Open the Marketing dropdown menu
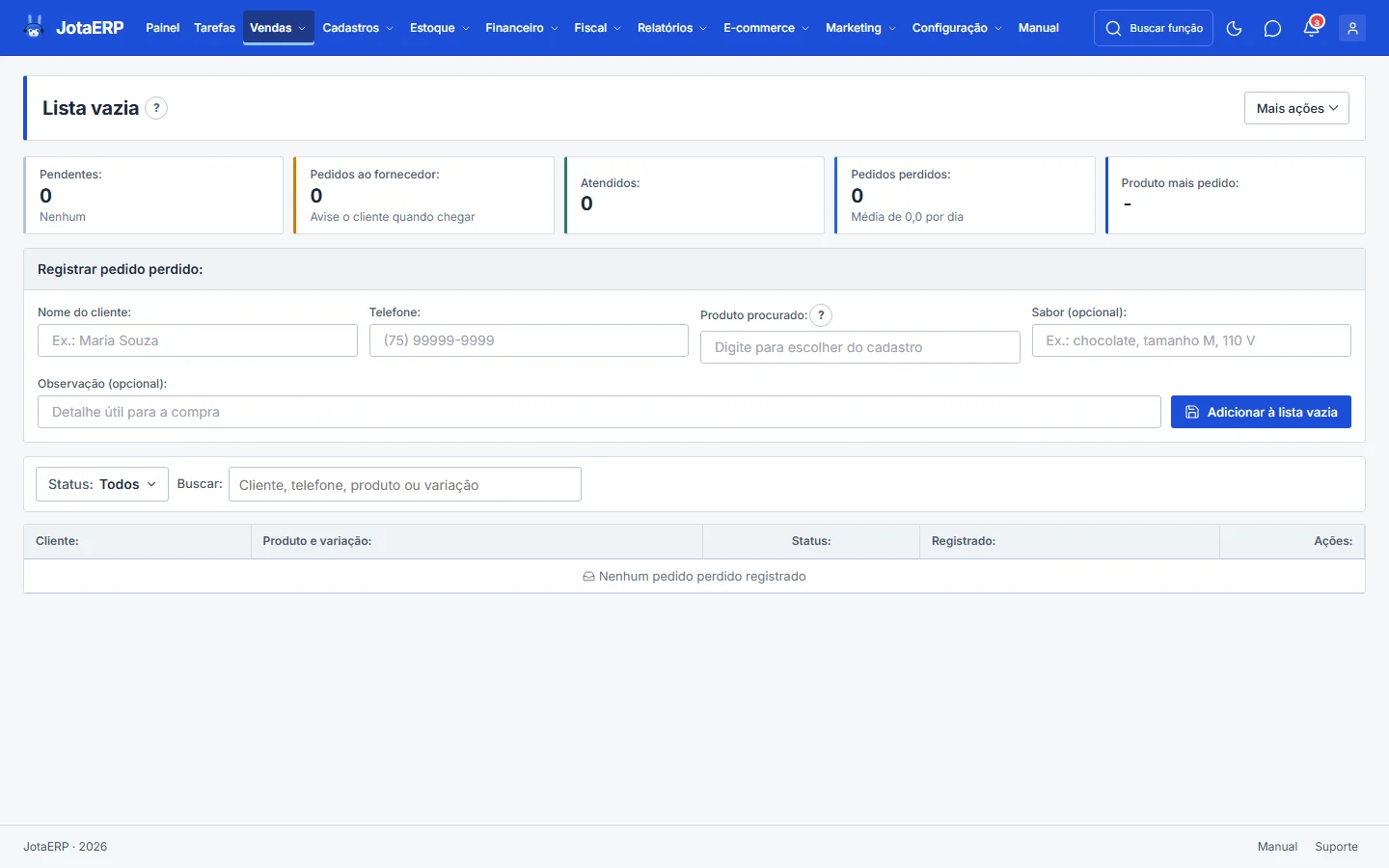The width and height of the screenshot is (1389, 868). (x=860, y=28)
